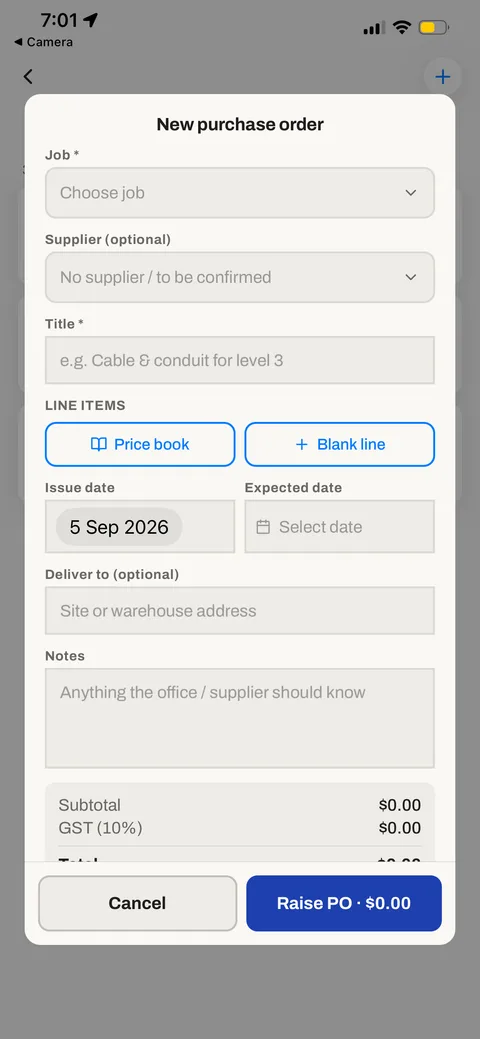Tap the plus icon beside Blank line

pyautogui.click(x=302, y=445)
